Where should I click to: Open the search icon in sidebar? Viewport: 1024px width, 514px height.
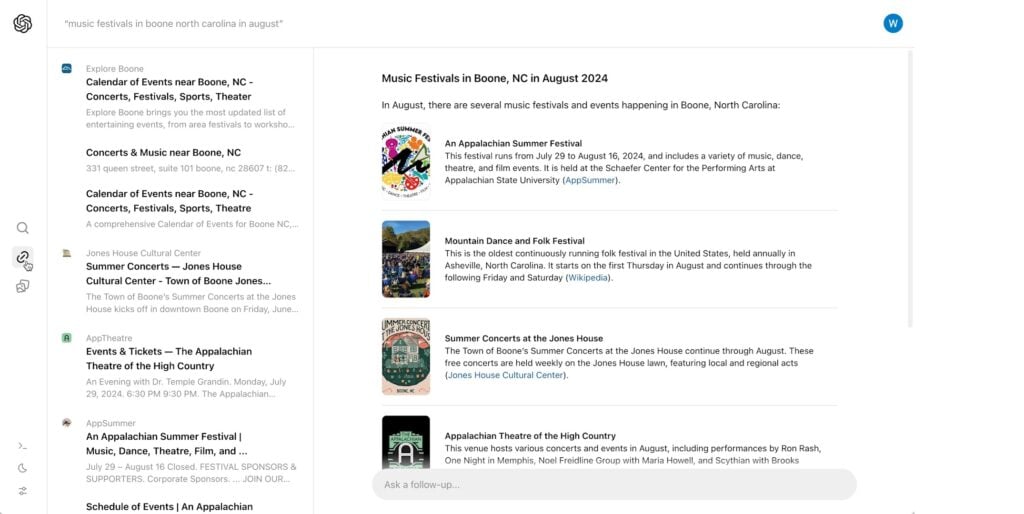pos(23,228)
